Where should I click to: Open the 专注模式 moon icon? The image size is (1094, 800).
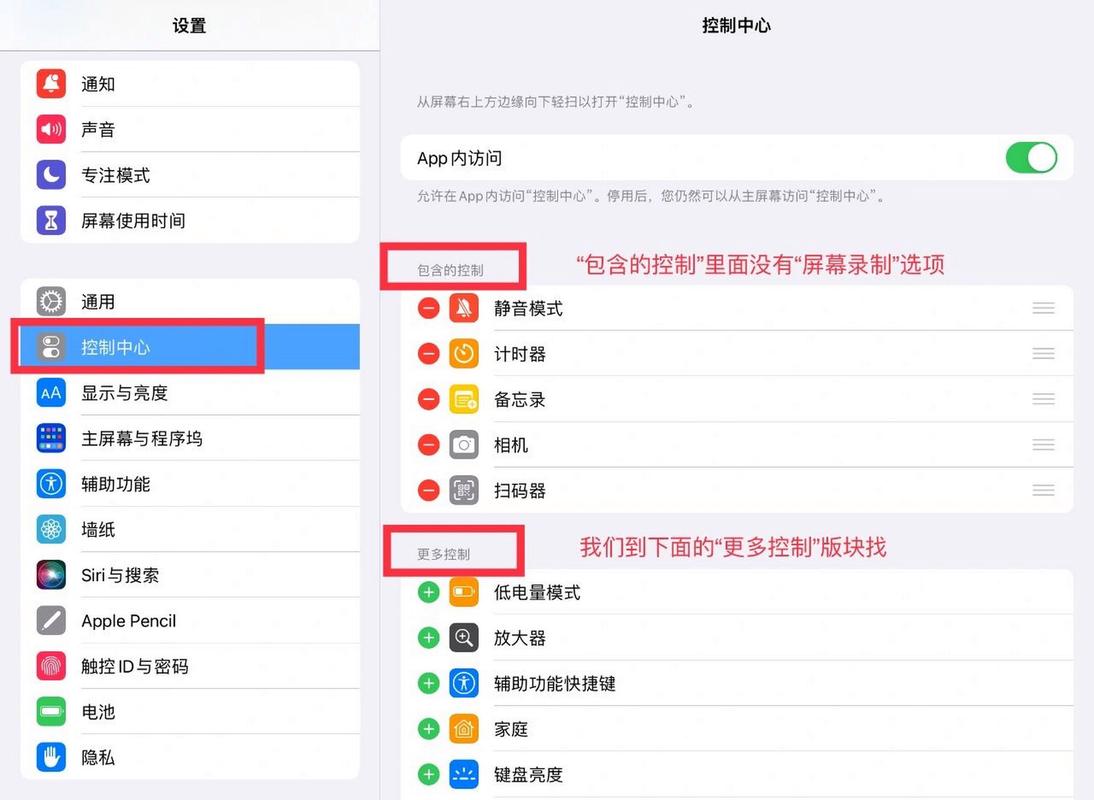pos(51,174)
